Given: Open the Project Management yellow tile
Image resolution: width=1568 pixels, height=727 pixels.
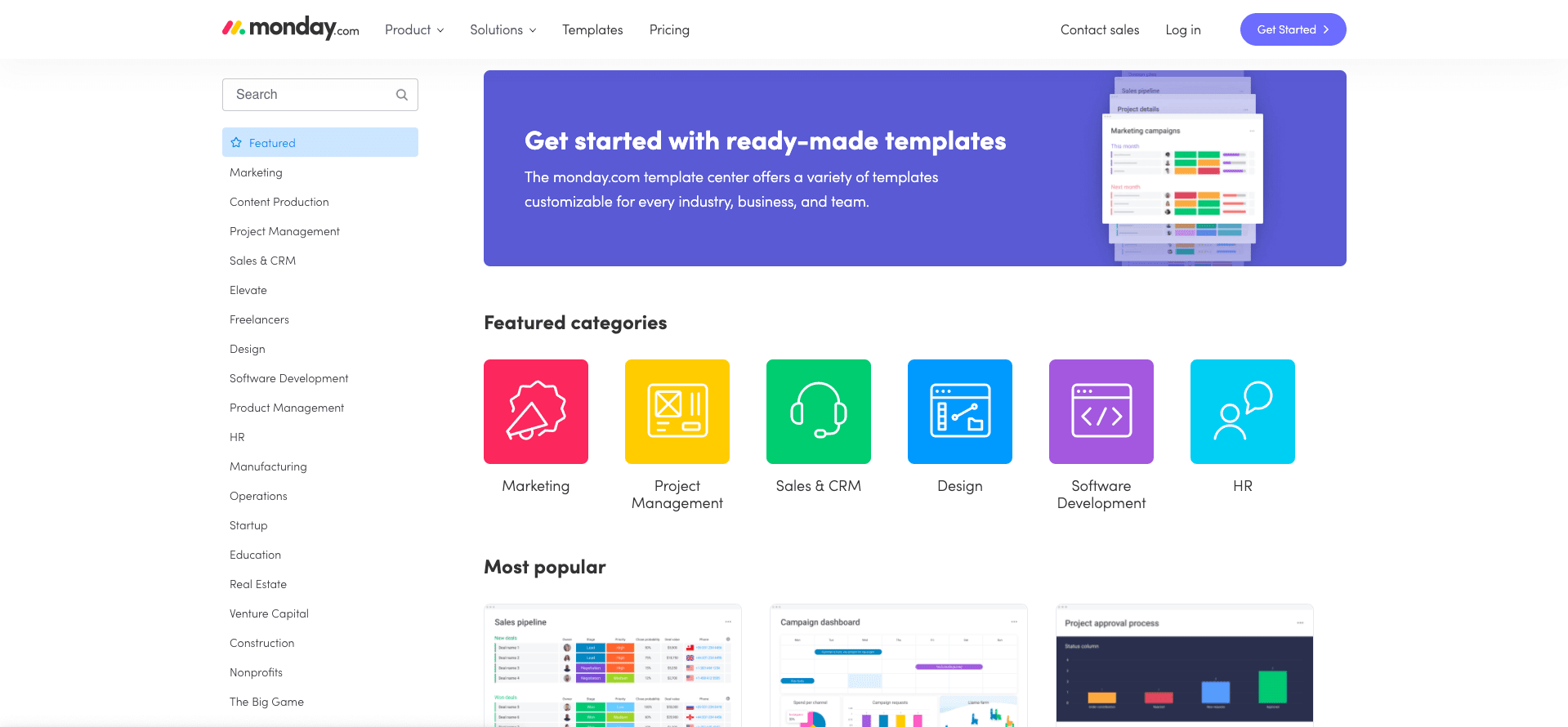Looking at the screenshot, I should tap(677, 412).
